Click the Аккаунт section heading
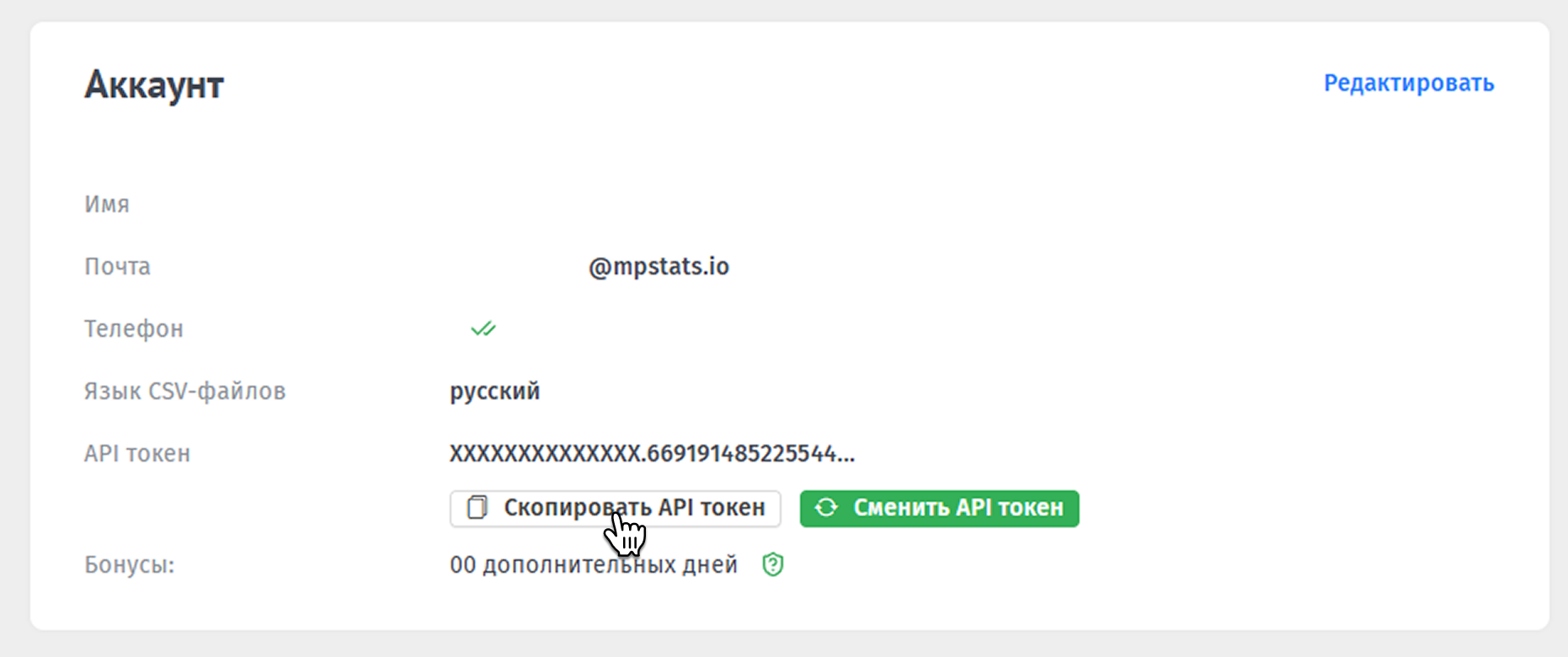Screen dimensions: 1568x657 tap(154, 85)
